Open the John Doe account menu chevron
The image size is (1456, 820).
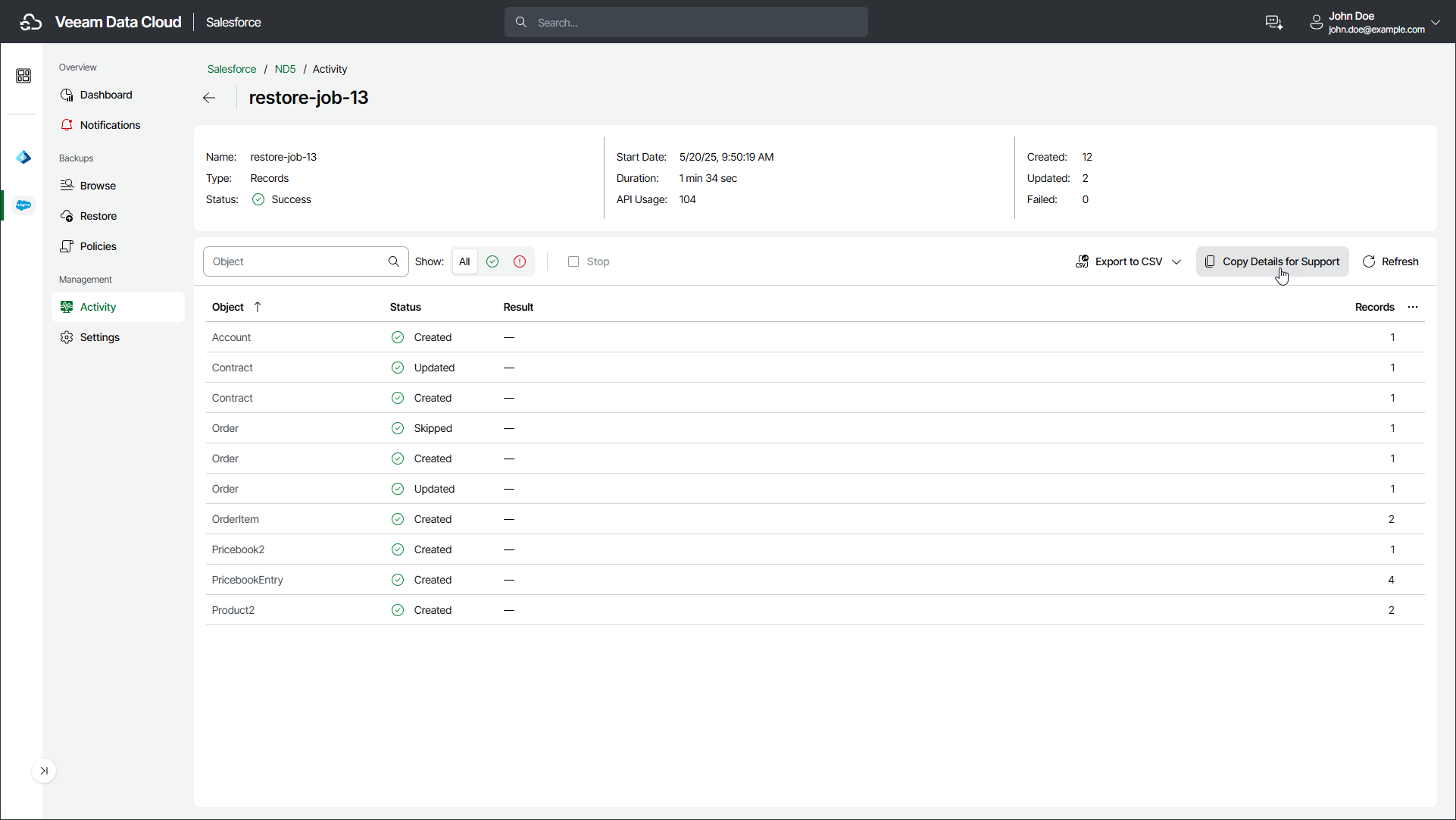pos(1436,23)
